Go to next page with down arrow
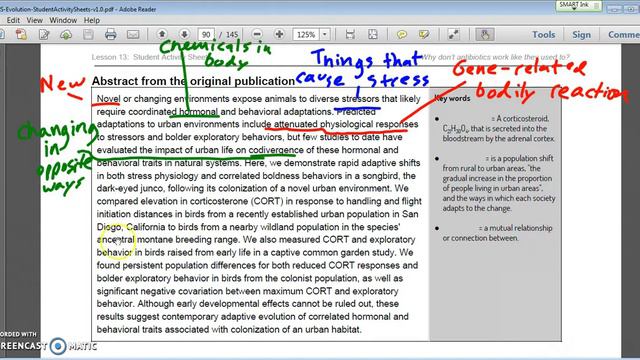Viewport: 640px width, 360px height. [x=184, y=34]
